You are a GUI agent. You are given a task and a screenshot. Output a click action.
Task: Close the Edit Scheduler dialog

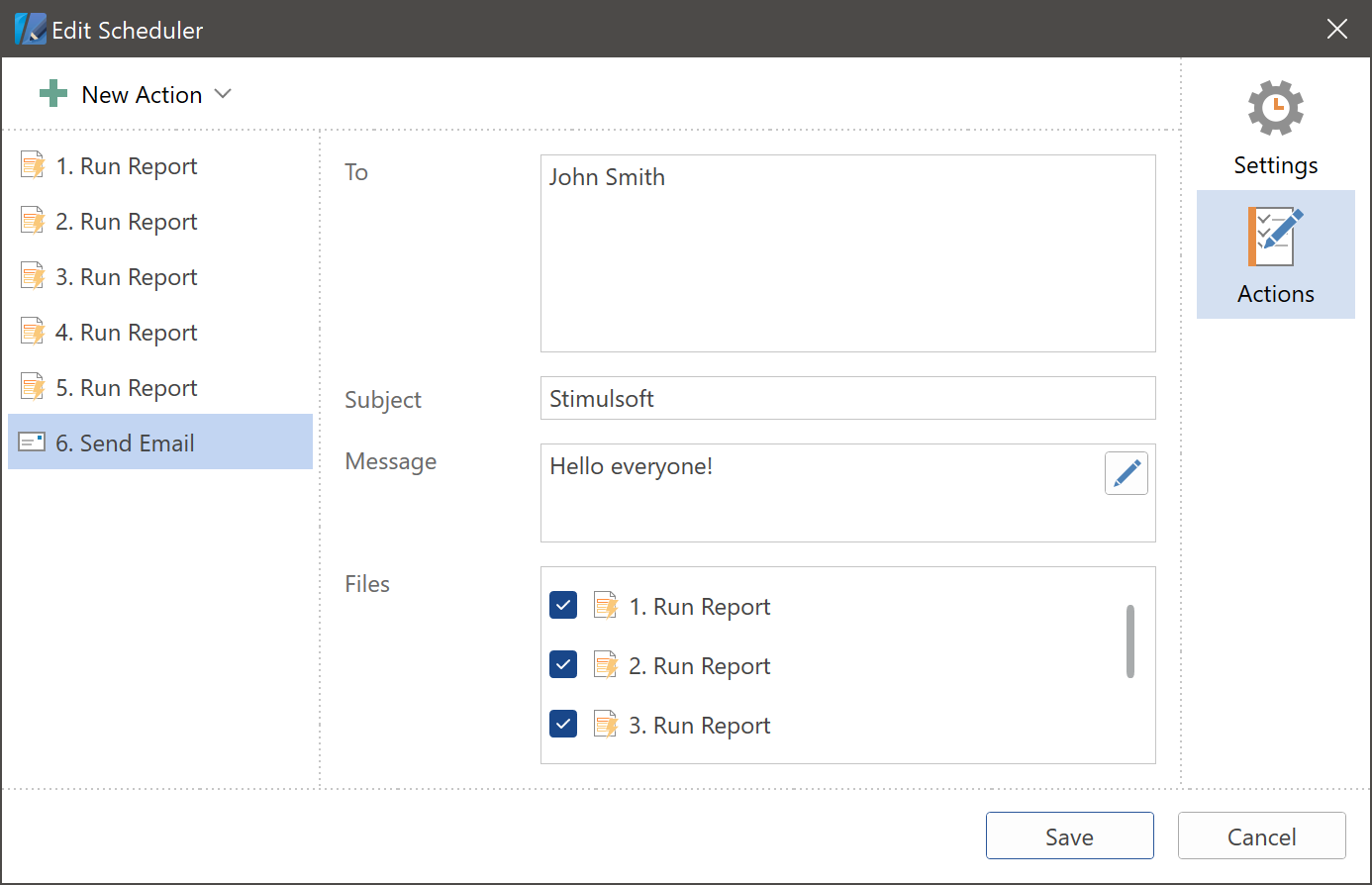[x=1337, y=30]
